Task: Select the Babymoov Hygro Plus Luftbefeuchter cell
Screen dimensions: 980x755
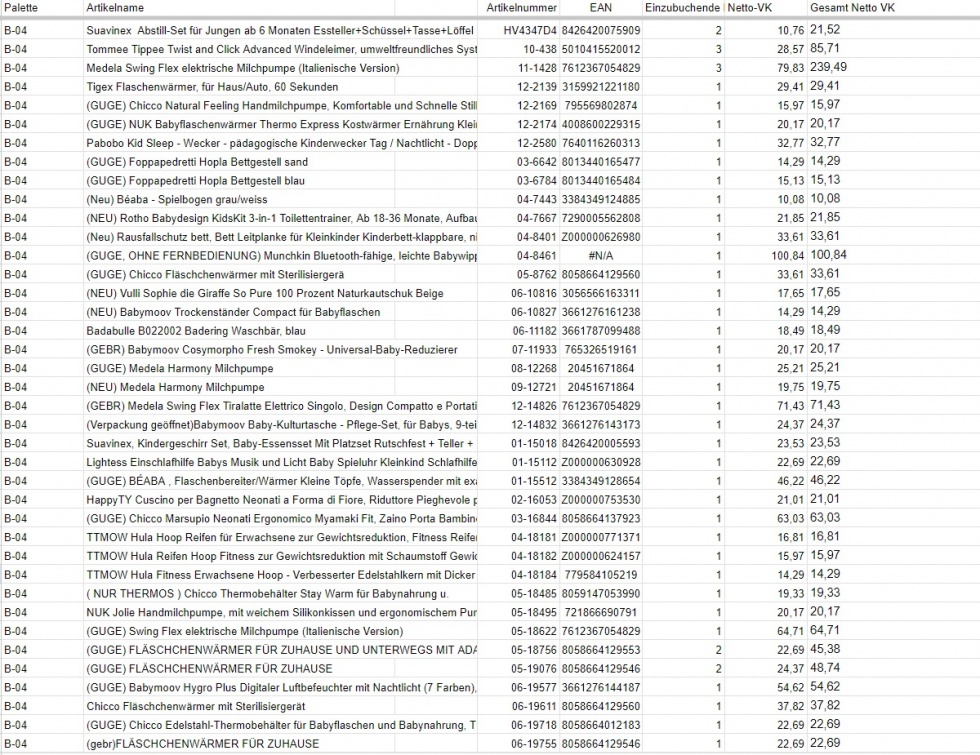Action: coord(281,688)
